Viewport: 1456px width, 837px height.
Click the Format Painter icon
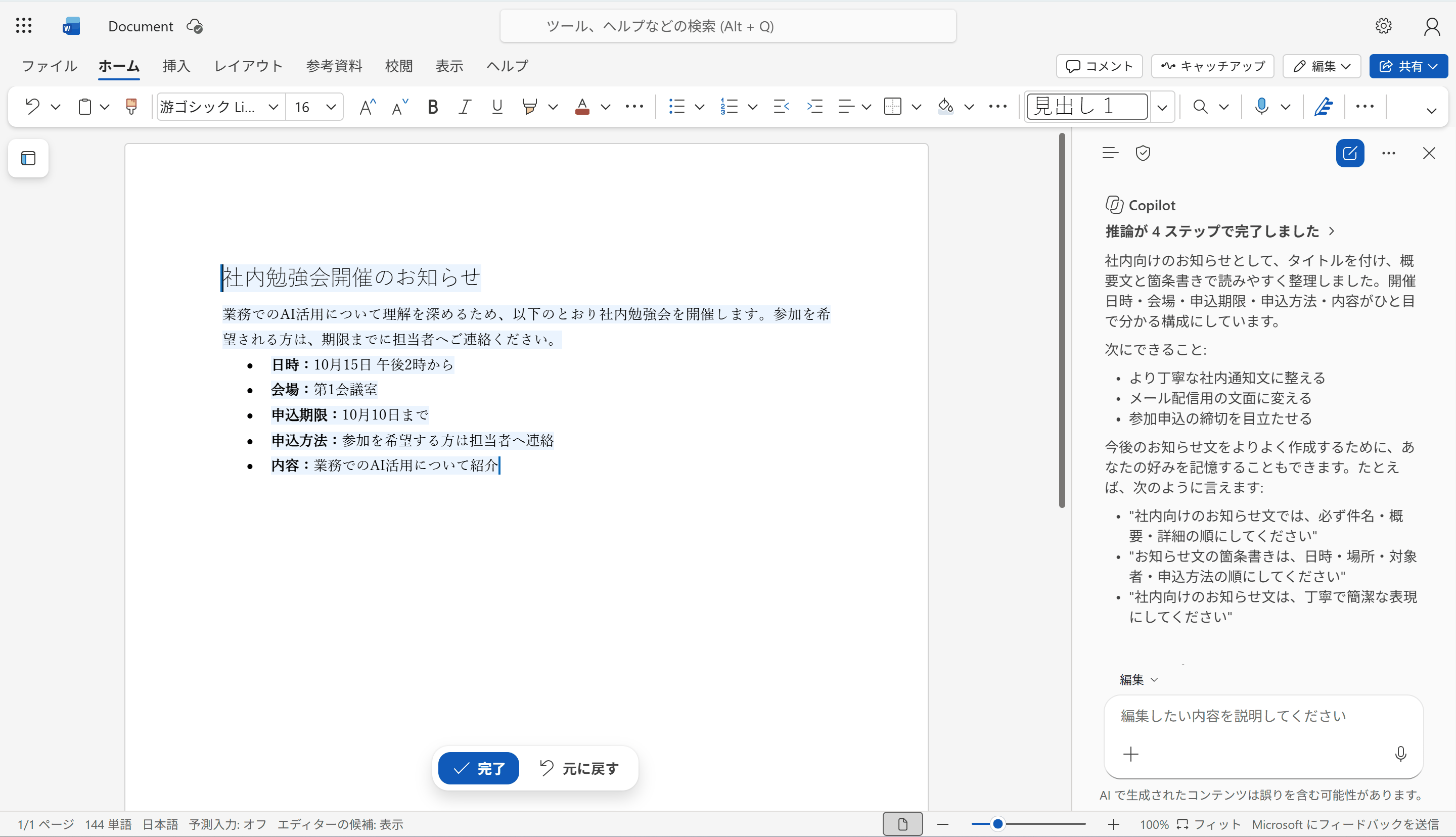coord(131,106)
